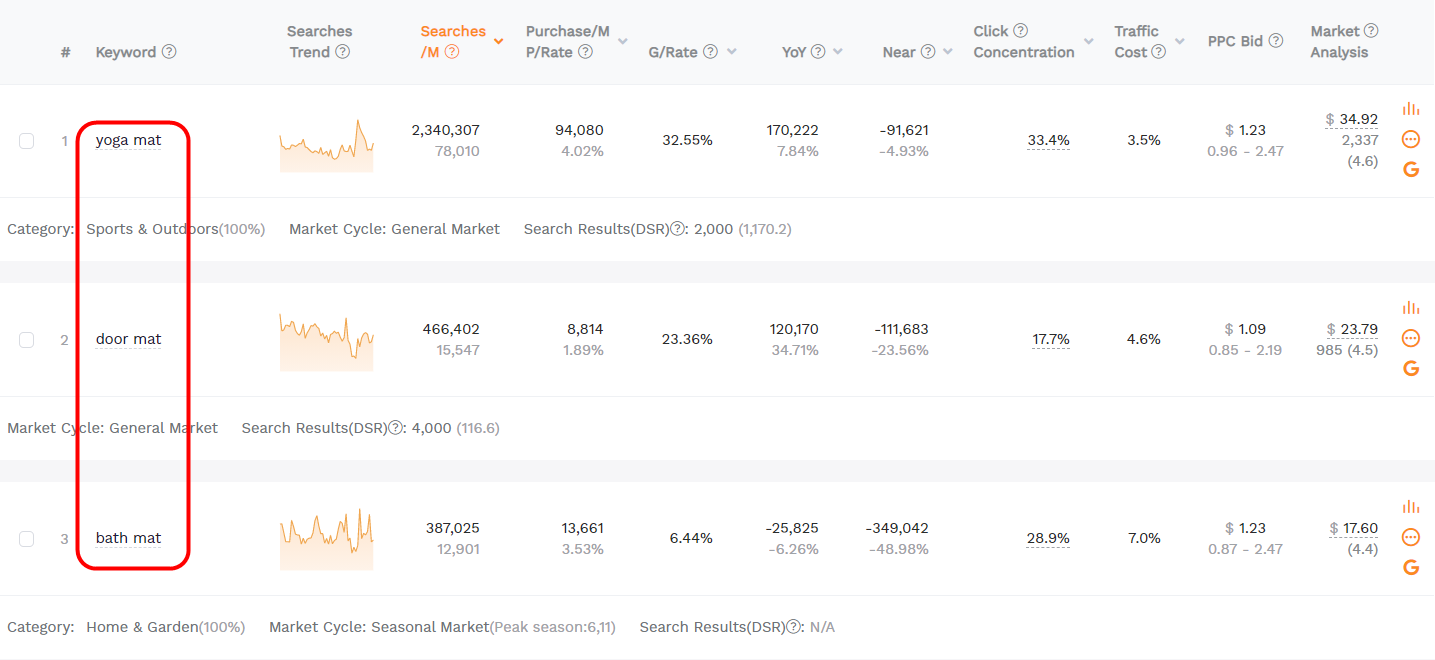Click help icon next to Keyword header
Image resolution: width=1435 pixels, height=660 pixels.
(169, 52)
